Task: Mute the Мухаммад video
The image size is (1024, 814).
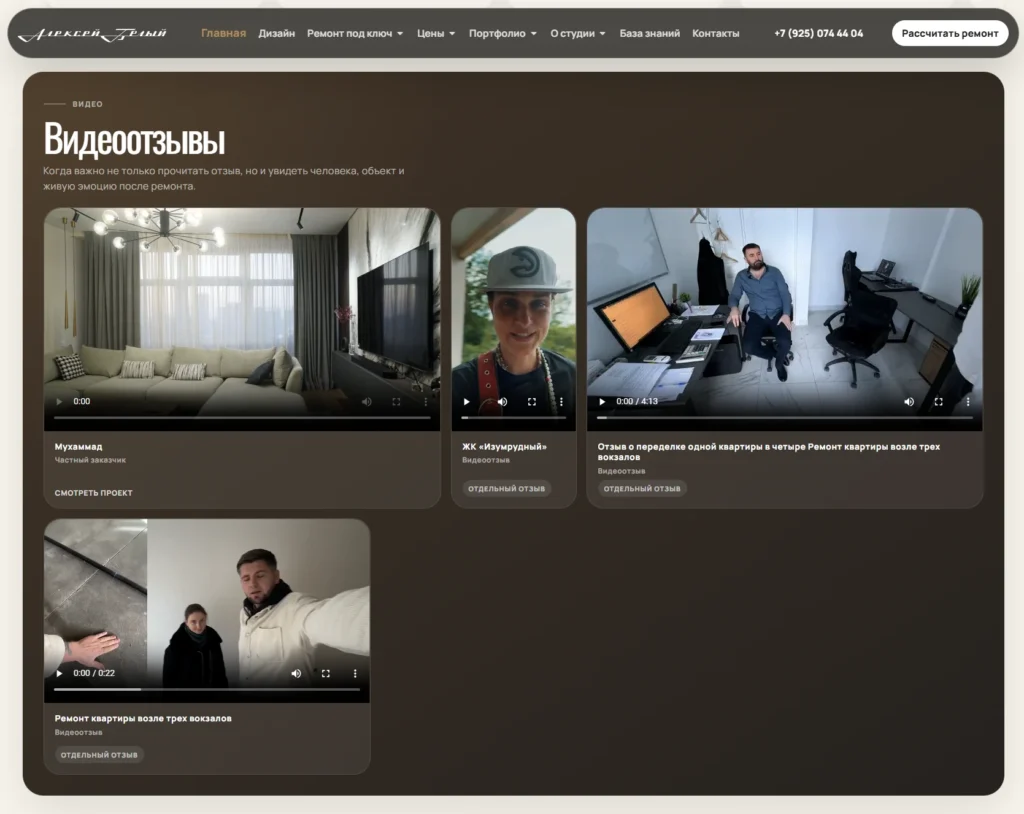Action: pos(366,402)
